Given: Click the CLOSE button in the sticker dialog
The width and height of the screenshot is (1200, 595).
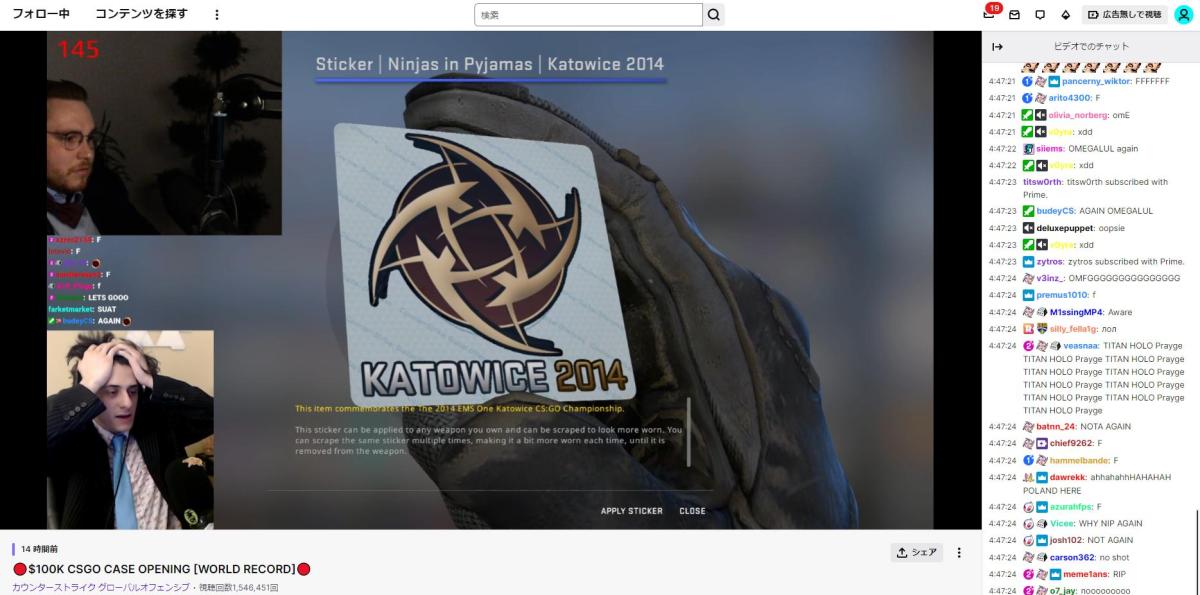Looking at the screenshot, I should 693,510.
